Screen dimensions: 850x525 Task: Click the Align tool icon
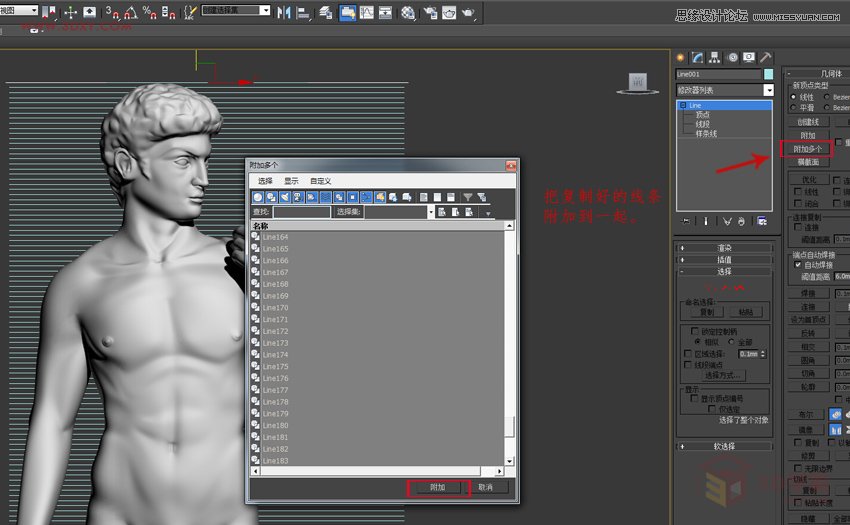(x=303, y=12)
